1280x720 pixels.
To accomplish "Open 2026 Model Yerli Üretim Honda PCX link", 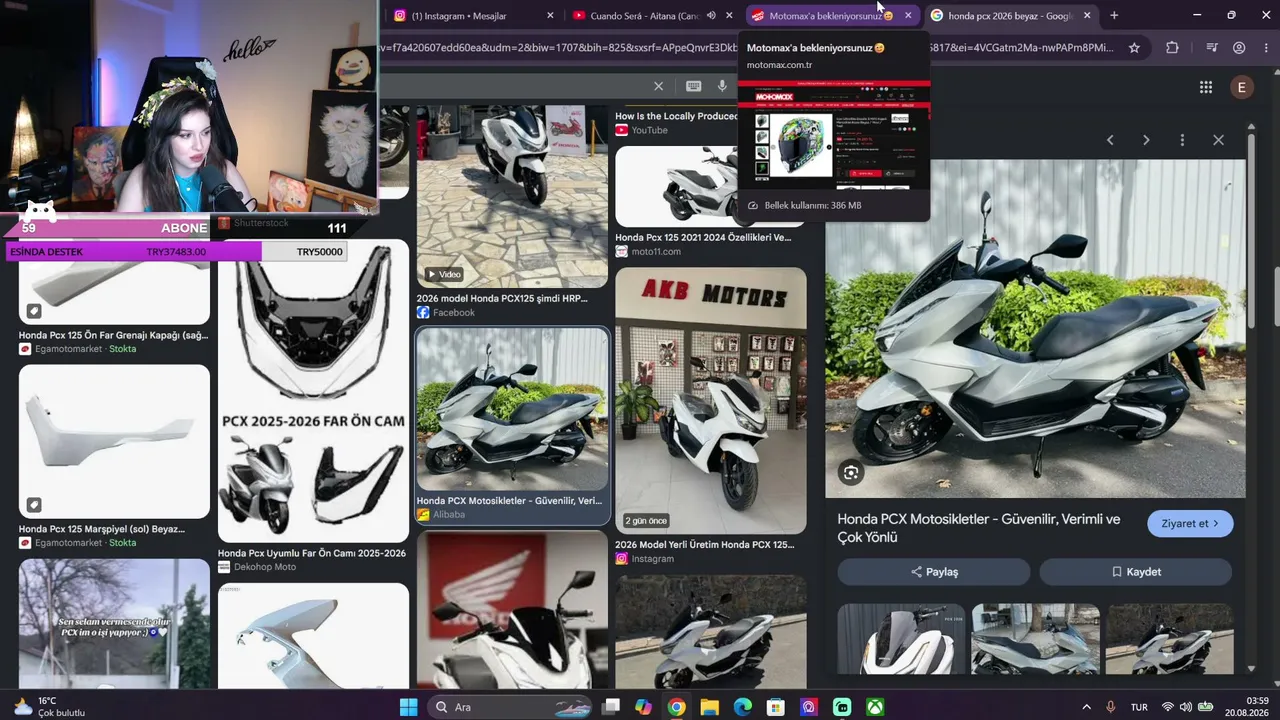I will tap(705, 545).
